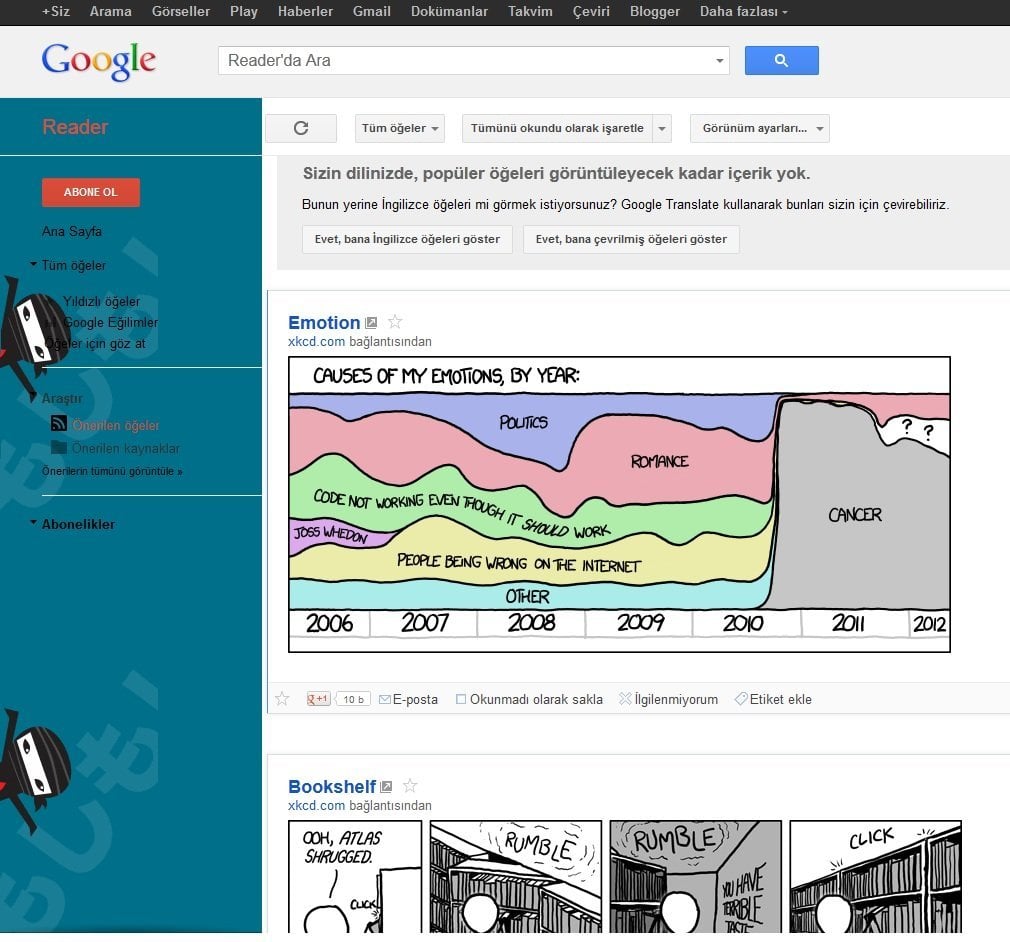Click the Emotion comic chart image

(619, 504)
